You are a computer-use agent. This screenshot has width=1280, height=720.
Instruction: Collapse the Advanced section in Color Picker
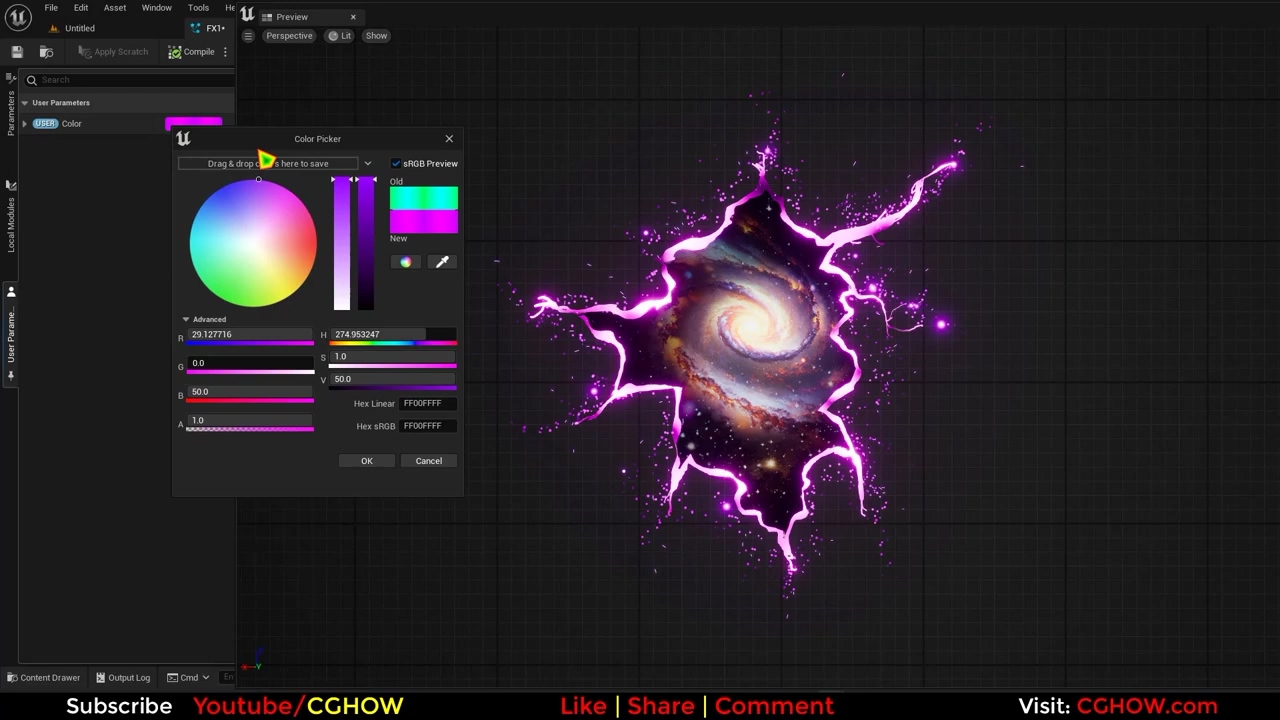click(186, 320)
